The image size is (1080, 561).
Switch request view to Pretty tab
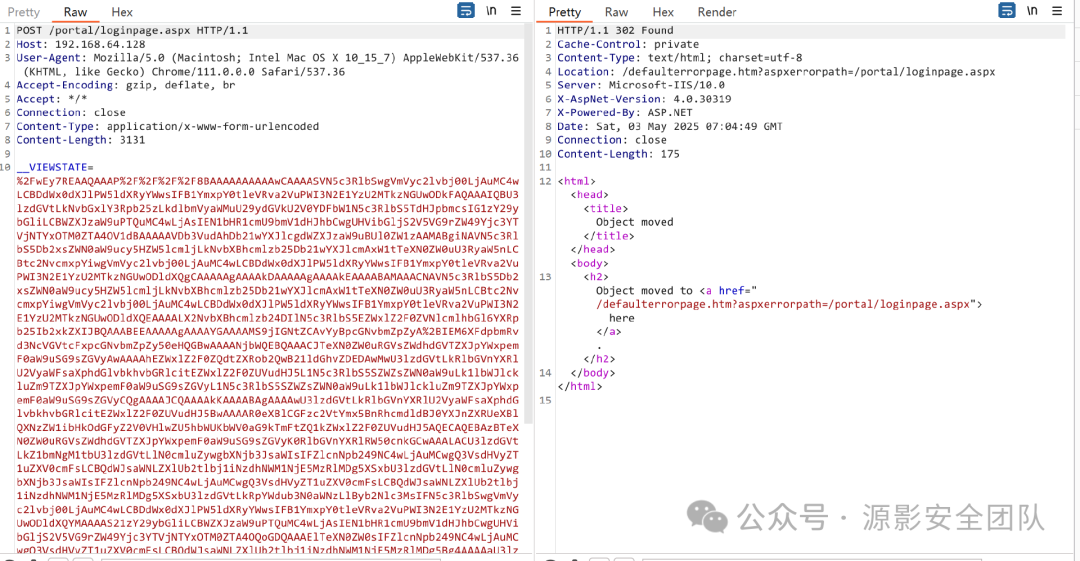tap(24, 12)
